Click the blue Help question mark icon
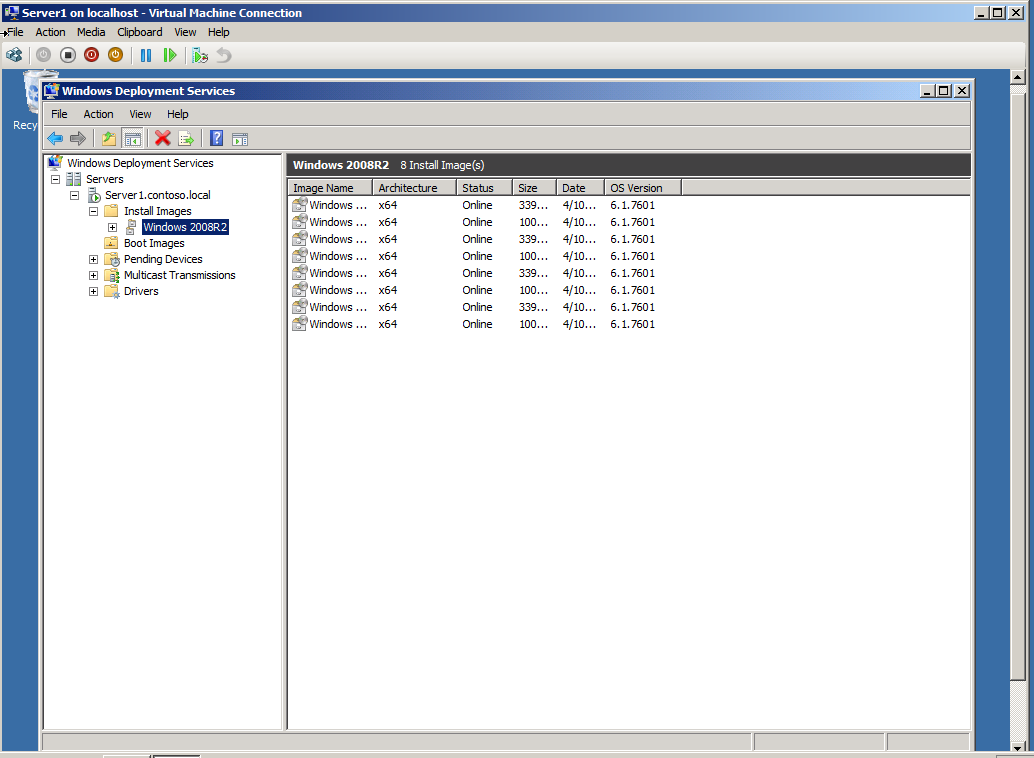The height and width of the screenshot is (758, 1034). click(216, 139)
